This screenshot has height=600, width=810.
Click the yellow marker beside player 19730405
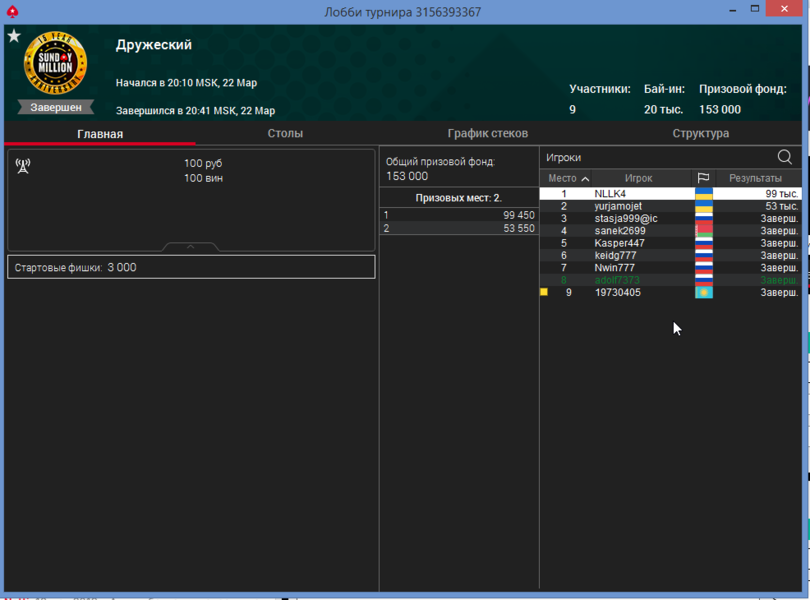544,292
